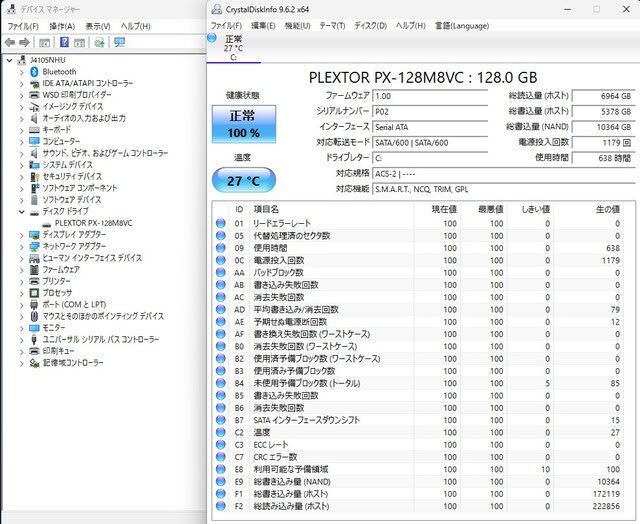Open the 表示(V) menu in Device Manager

[x=98, y=27]
